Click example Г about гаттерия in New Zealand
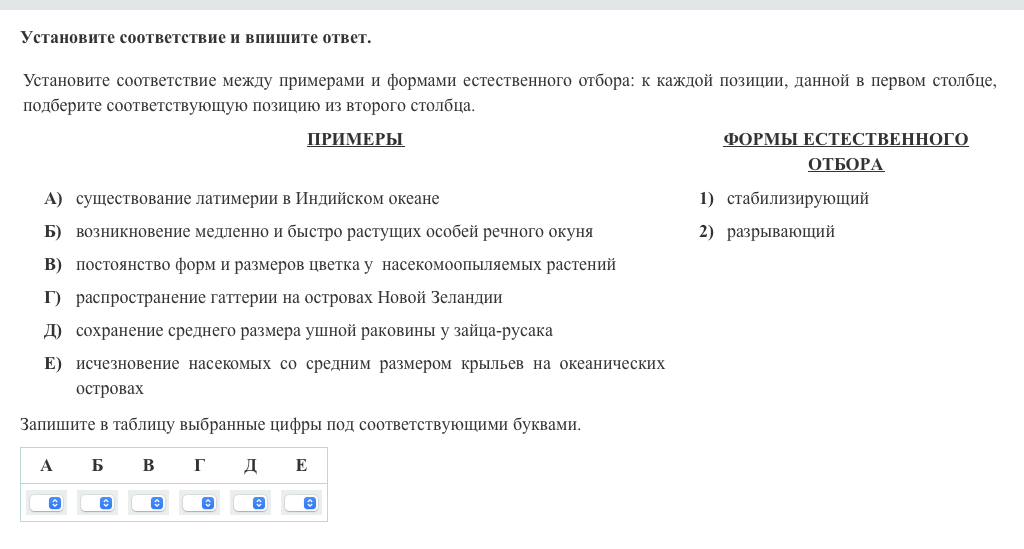The width and height of the screenshot is (1024, 549). [289, 298]
